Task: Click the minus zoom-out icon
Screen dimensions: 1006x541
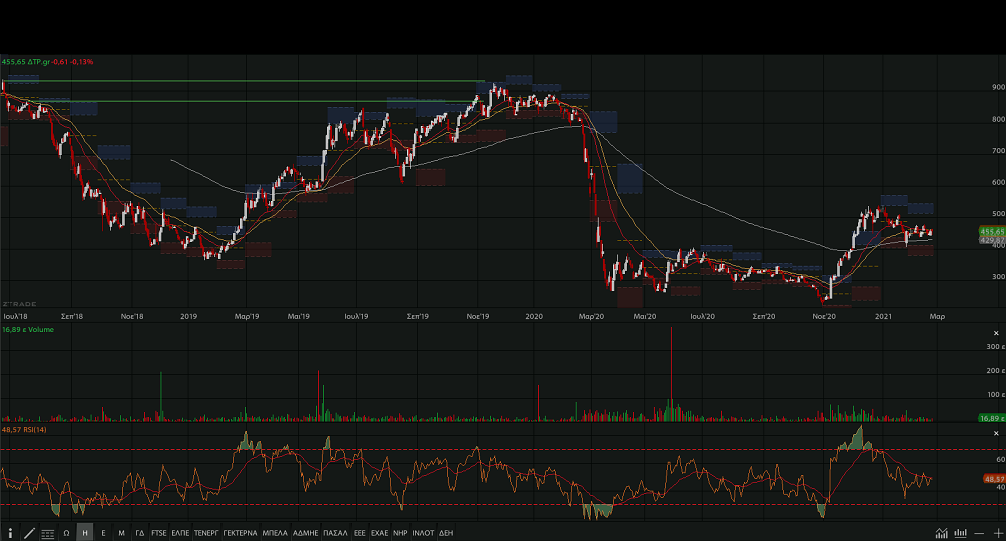Action: 978,533
